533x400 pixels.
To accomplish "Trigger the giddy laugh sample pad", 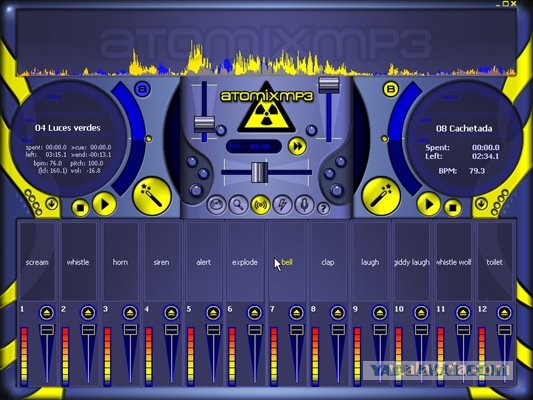I will (x=412, y=261).
